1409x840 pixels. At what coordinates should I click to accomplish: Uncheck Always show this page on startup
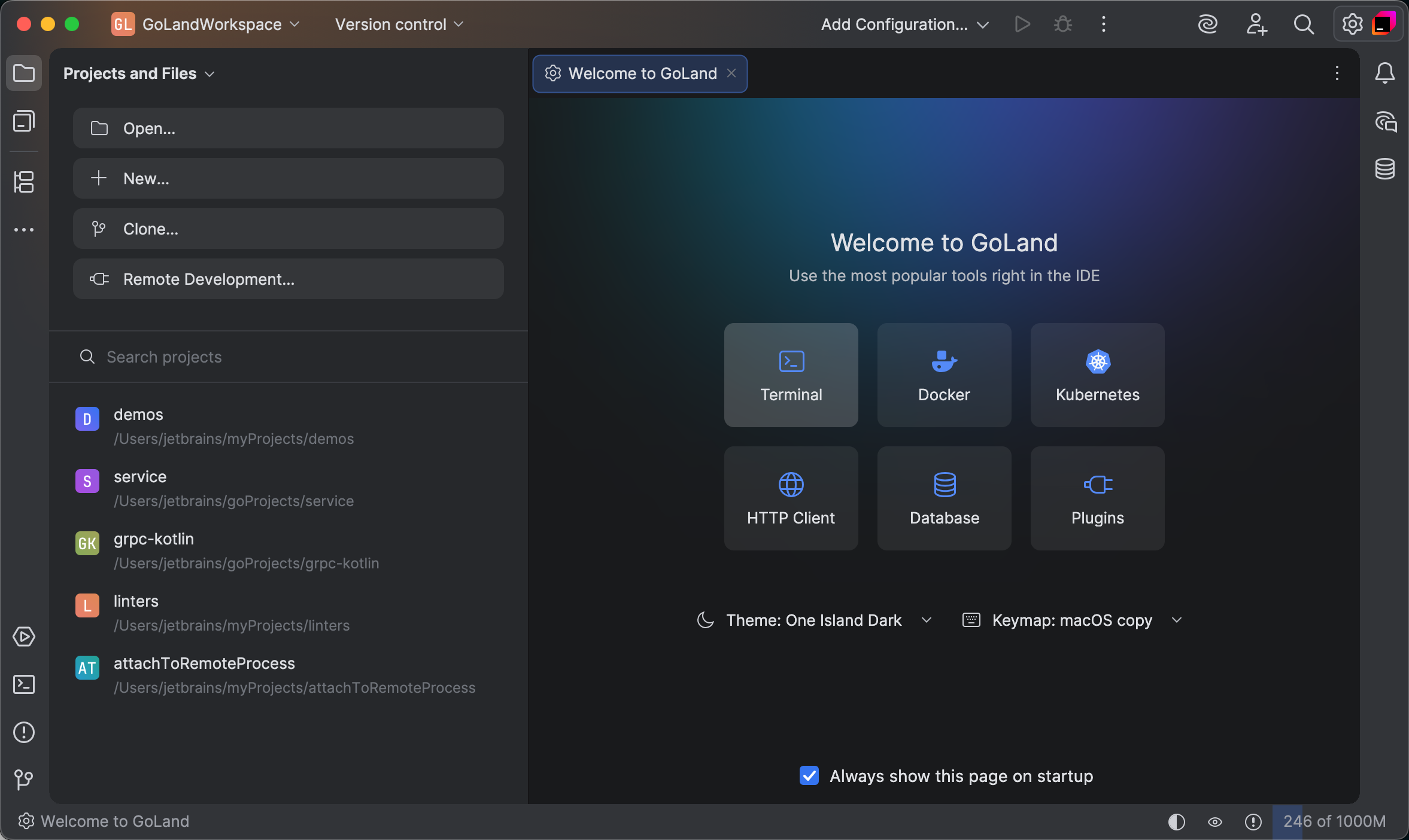tap(809, 776)
